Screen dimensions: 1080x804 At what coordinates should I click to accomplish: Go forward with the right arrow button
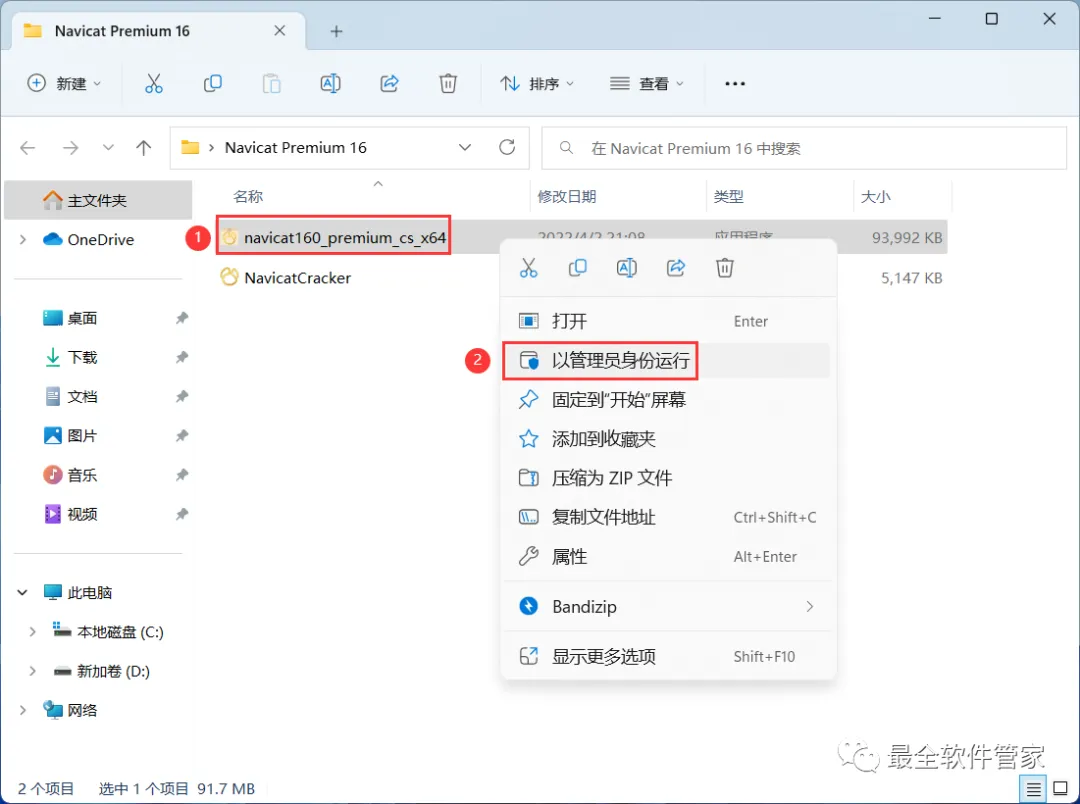point(70,147)
